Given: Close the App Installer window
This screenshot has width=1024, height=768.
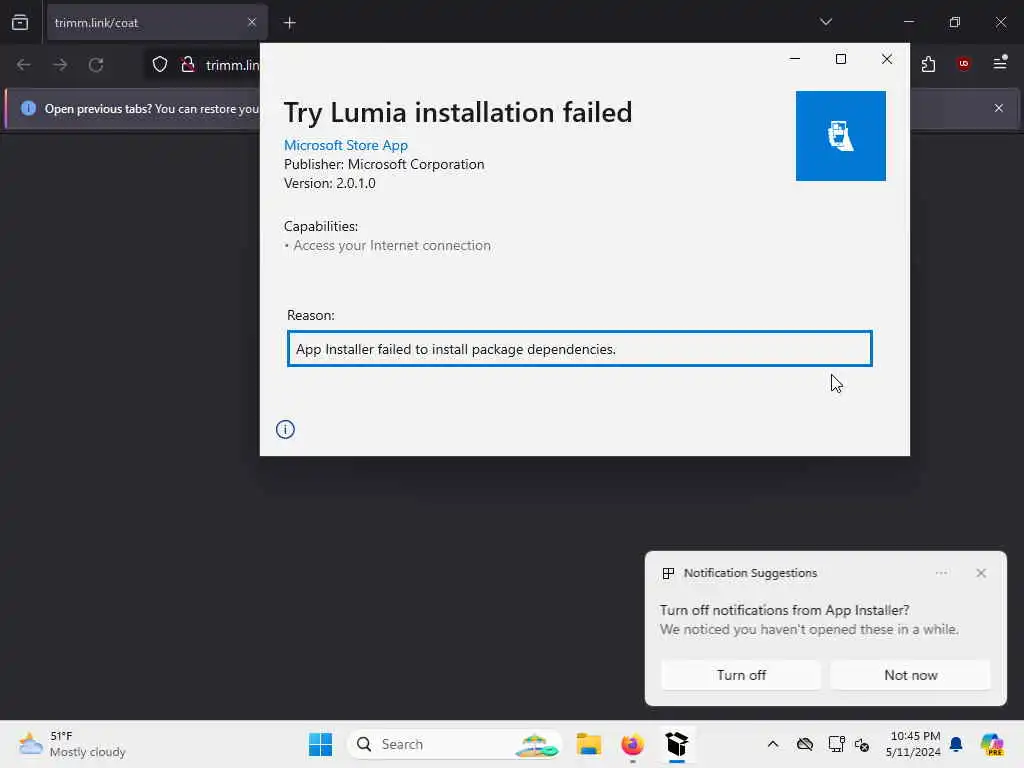Looking at the screenshot, I should [x=887, y=59].
